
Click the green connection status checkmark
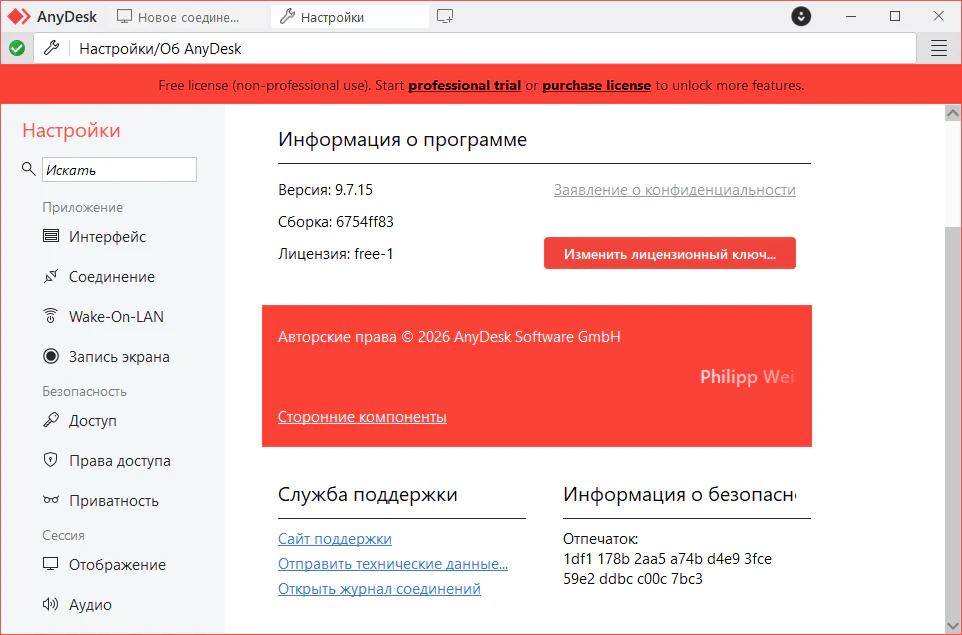pos(17,48)
